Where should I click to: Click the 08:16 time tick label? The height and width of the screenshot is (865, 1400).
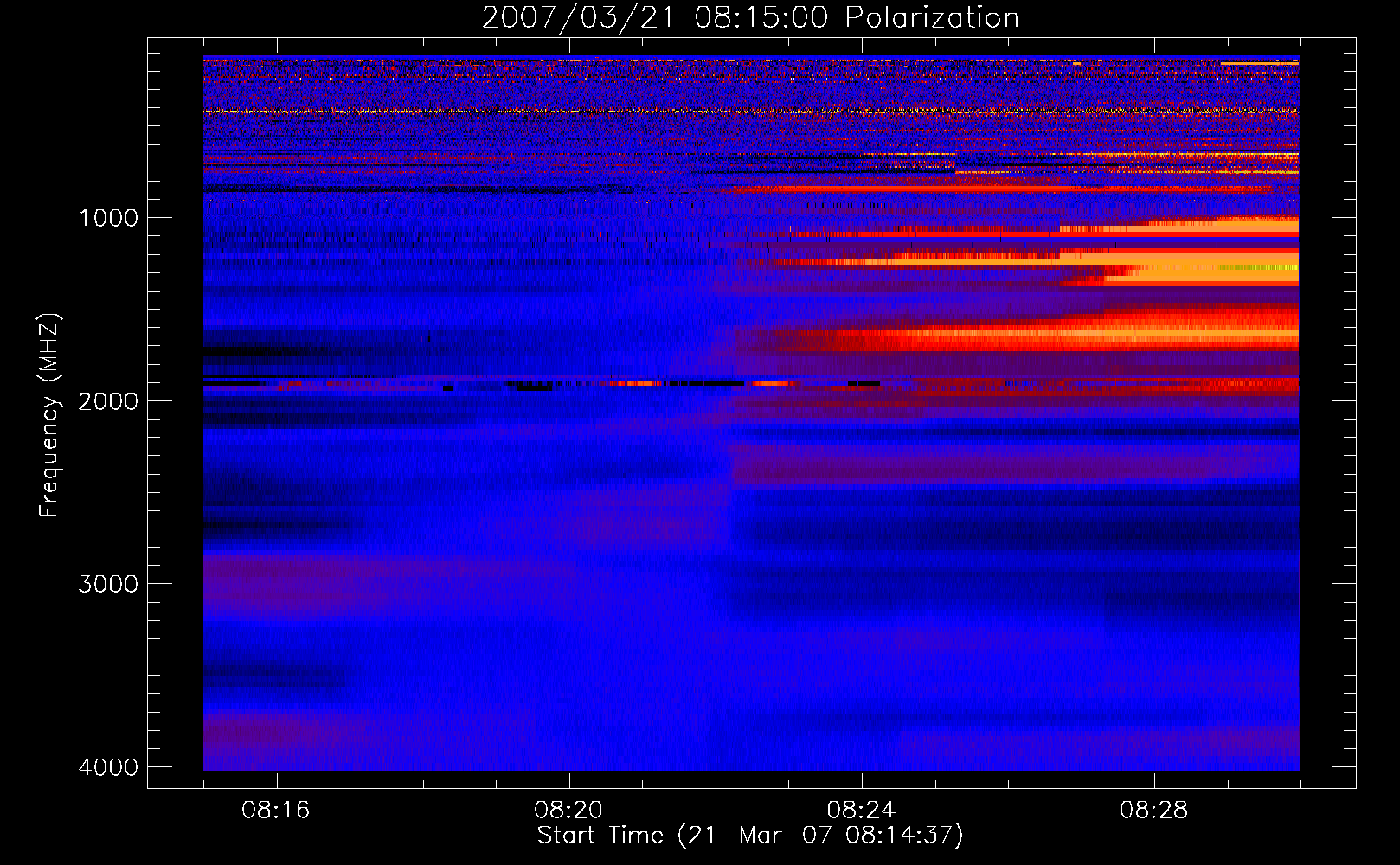click(276, 811)
